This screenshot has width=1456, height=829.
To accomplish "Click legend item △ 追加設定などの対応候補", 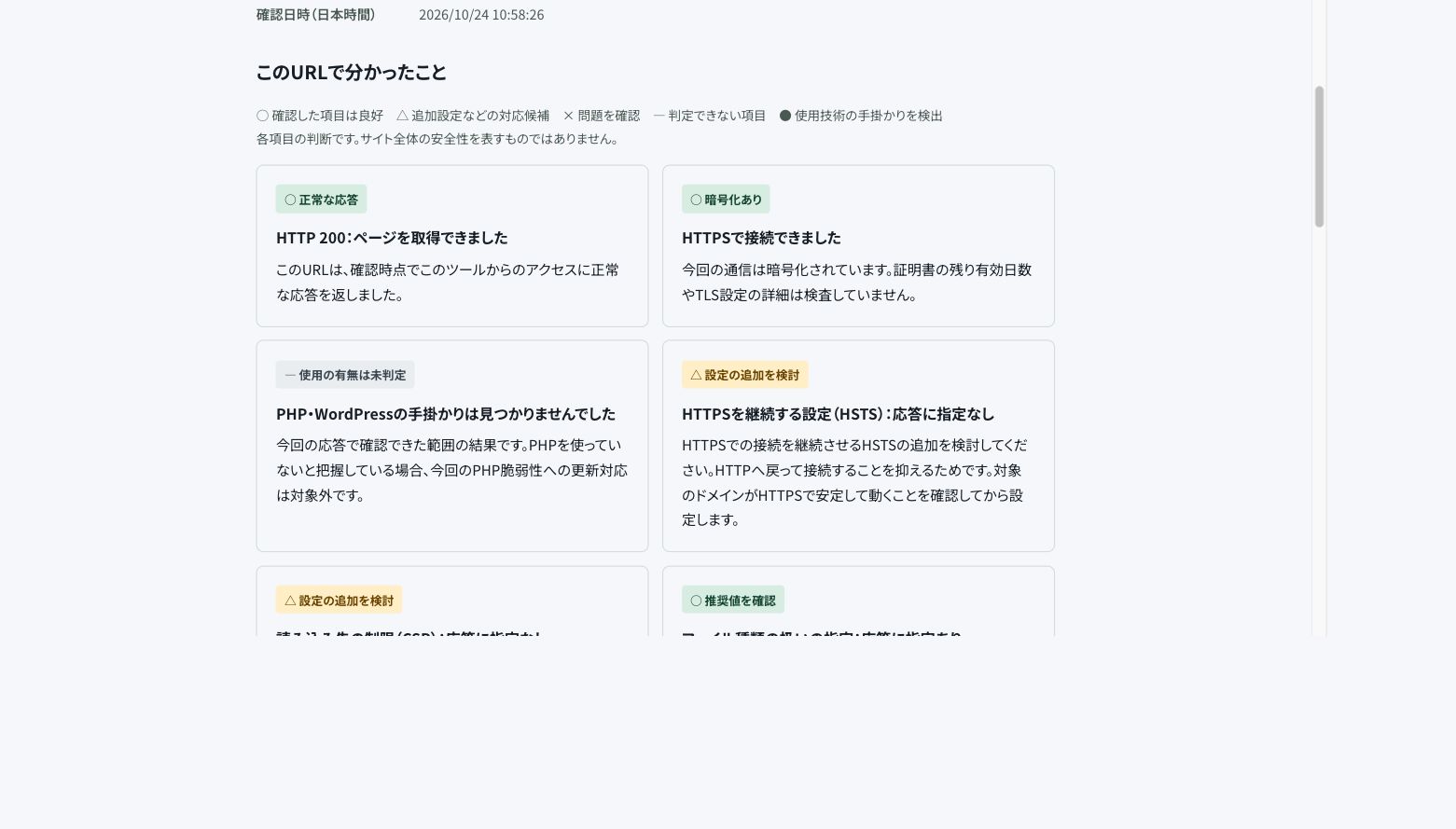I will (x=473, y=116).
